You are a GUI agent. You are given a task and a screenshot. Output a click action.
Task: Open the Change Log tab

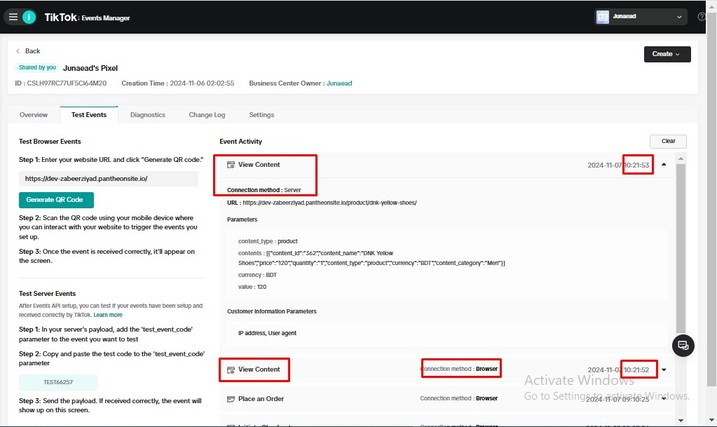[207, 115]
